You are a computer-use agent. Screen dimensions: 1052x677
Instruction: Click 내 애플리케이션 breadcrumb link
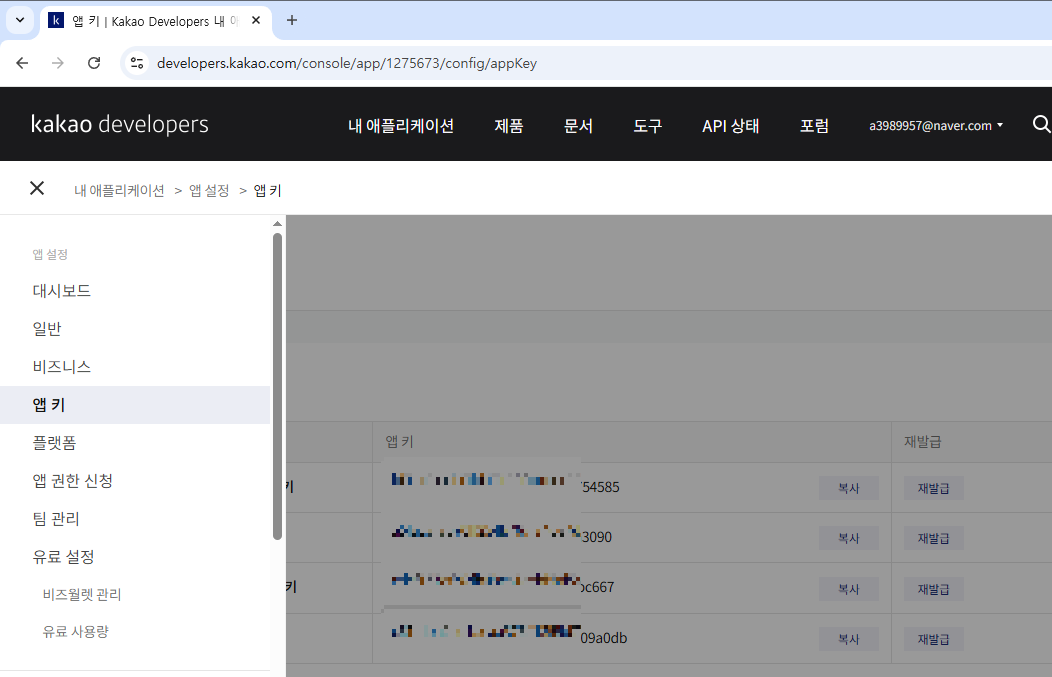click(x=119, y=191)
